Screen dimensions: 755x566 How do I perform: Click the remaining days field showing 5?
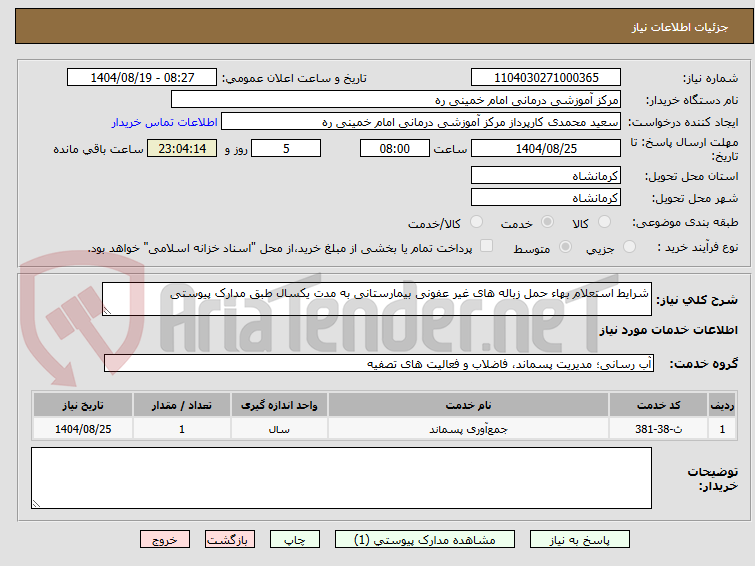pos(286,148)
